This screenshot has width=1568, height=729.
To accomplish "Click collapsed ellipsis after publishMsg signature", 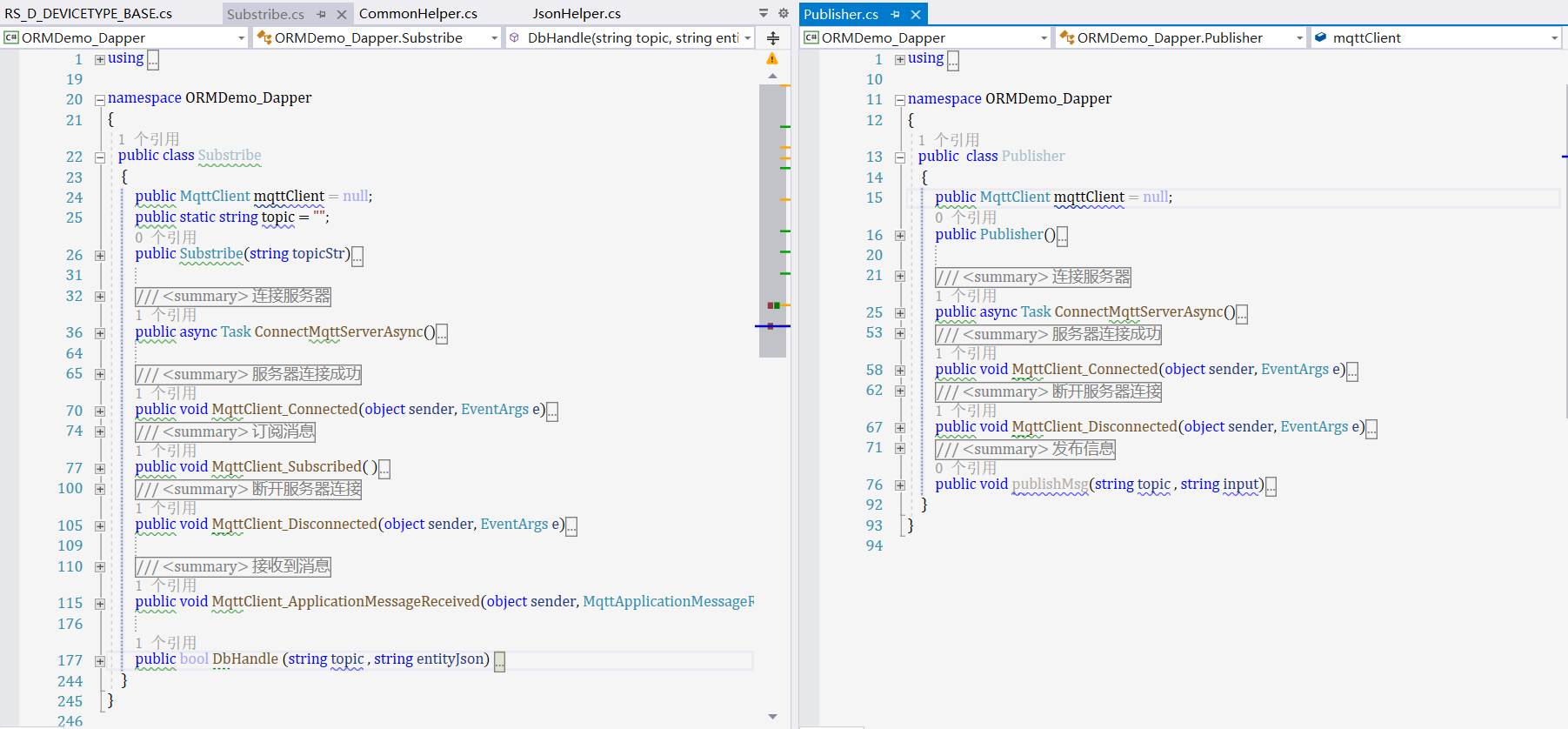I will (1271, 486).
